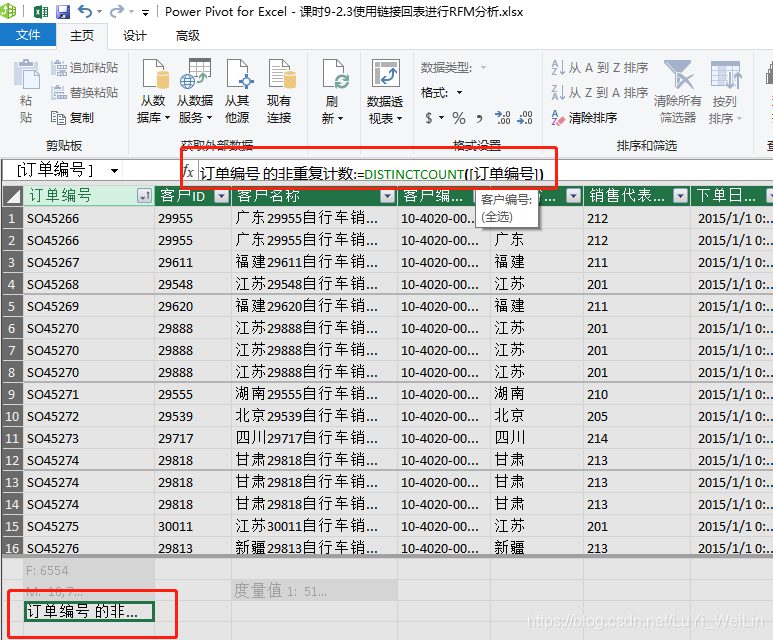This screenshot has width=773, height=640.
Task: Apply thousands separator comma format
Action: (x=479, y=118)
